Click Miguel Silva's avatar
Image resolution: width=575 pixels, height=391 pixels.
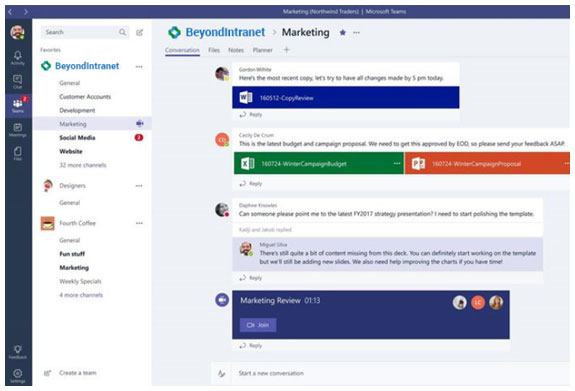(x=246, y=249)
